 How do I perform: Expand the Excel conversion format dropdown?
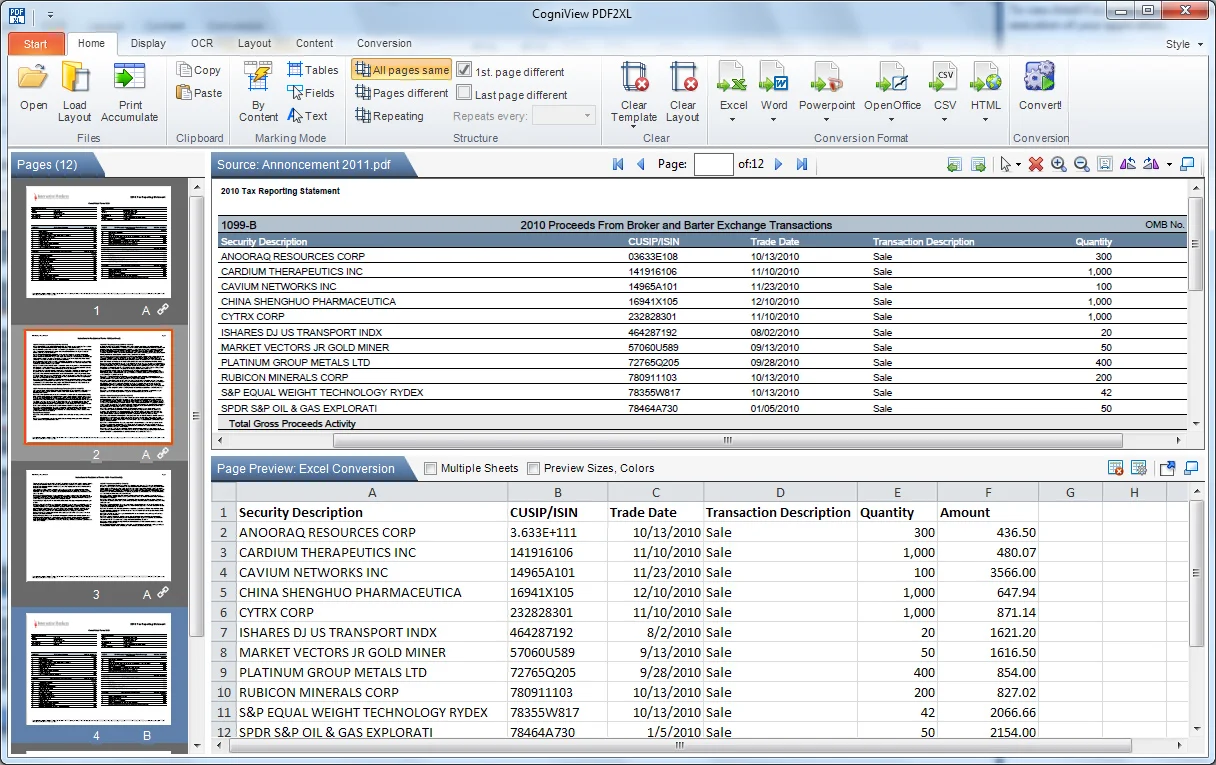pos(733,119)
